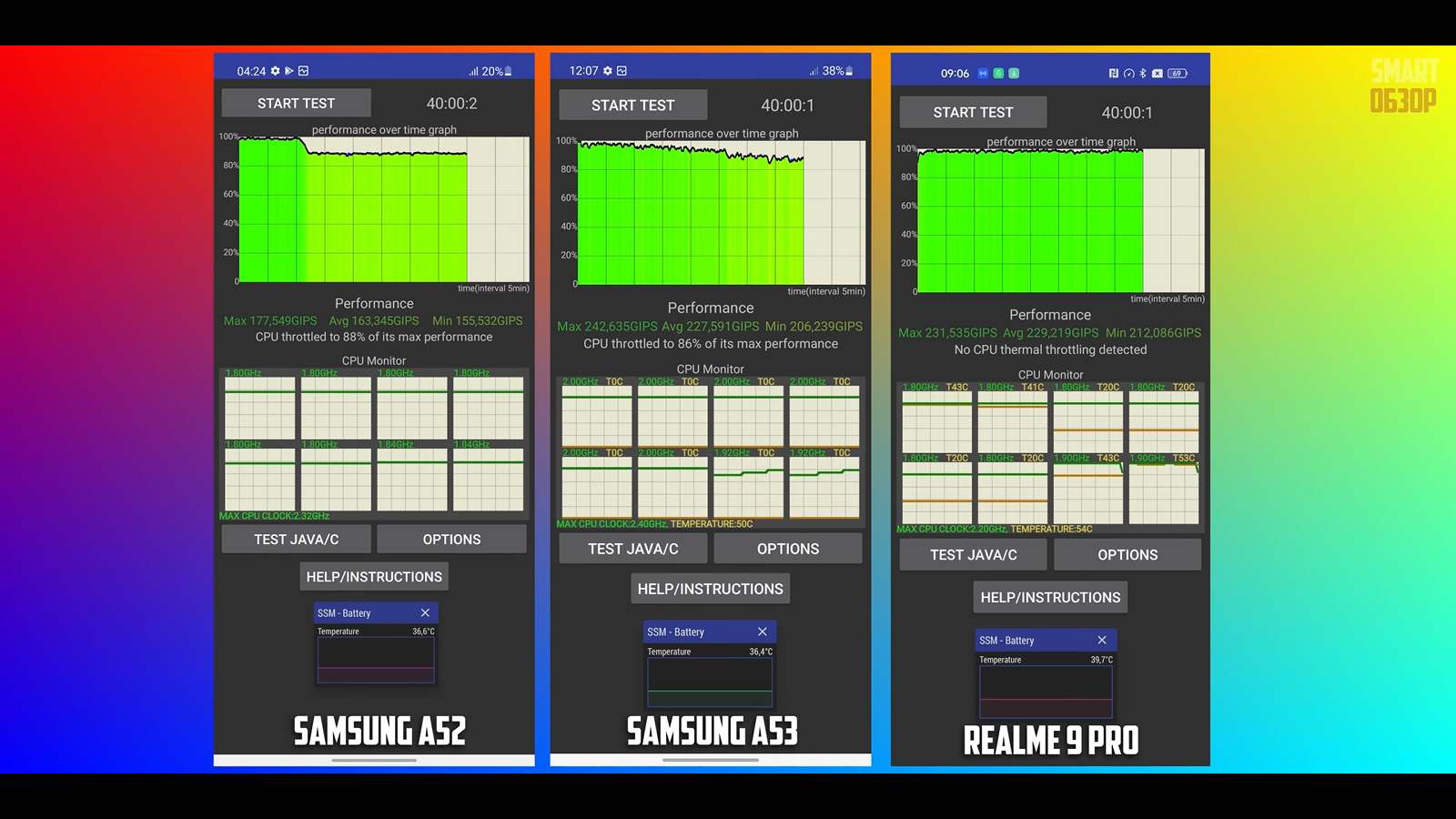The width and height of the screenshot is (1456, 819).
Task: Tap 'Max 231,535GIPS' on Realme 9 Pro
Action: 947,333
